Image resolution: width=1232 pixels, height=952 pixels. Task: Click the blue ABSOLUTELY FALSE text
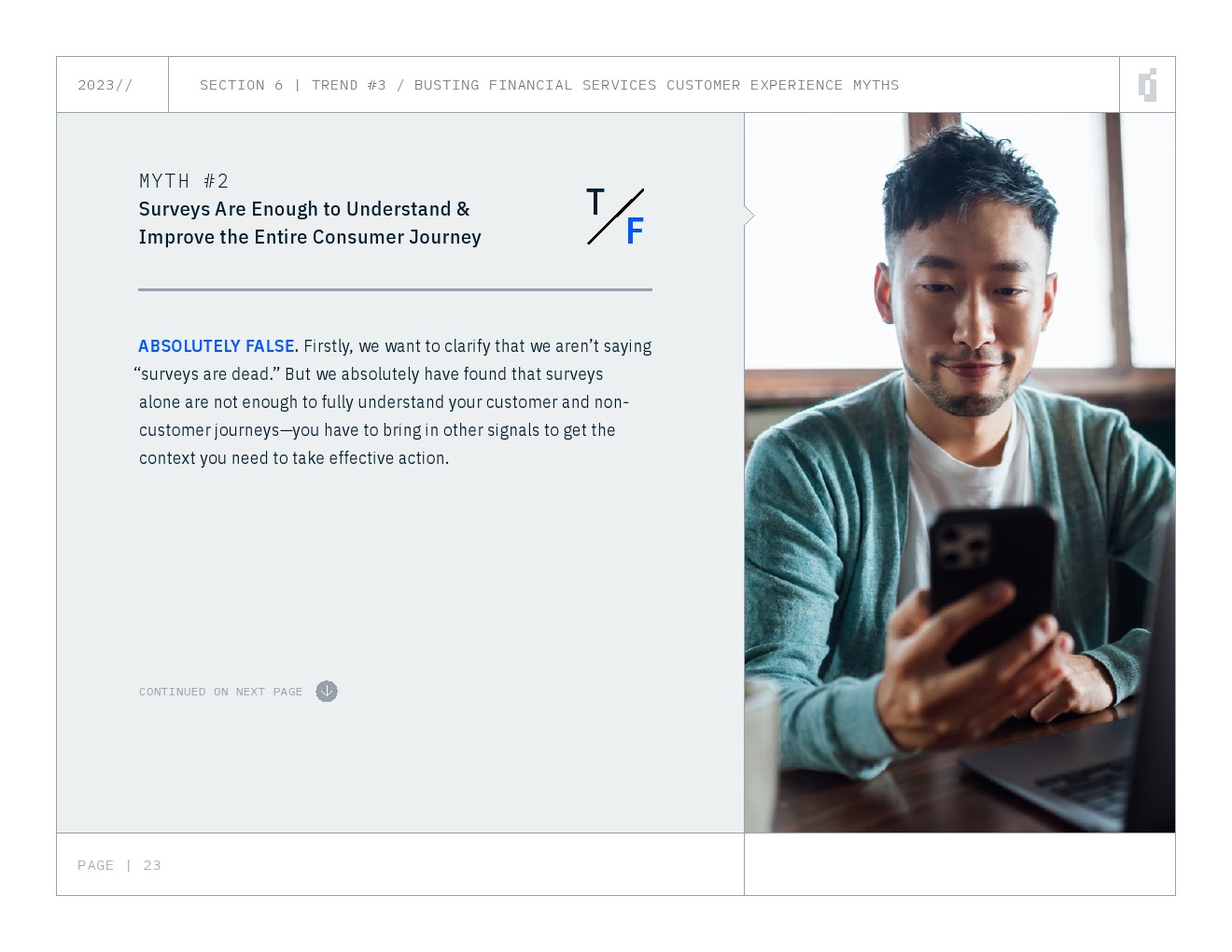click(x=217, y=346)
